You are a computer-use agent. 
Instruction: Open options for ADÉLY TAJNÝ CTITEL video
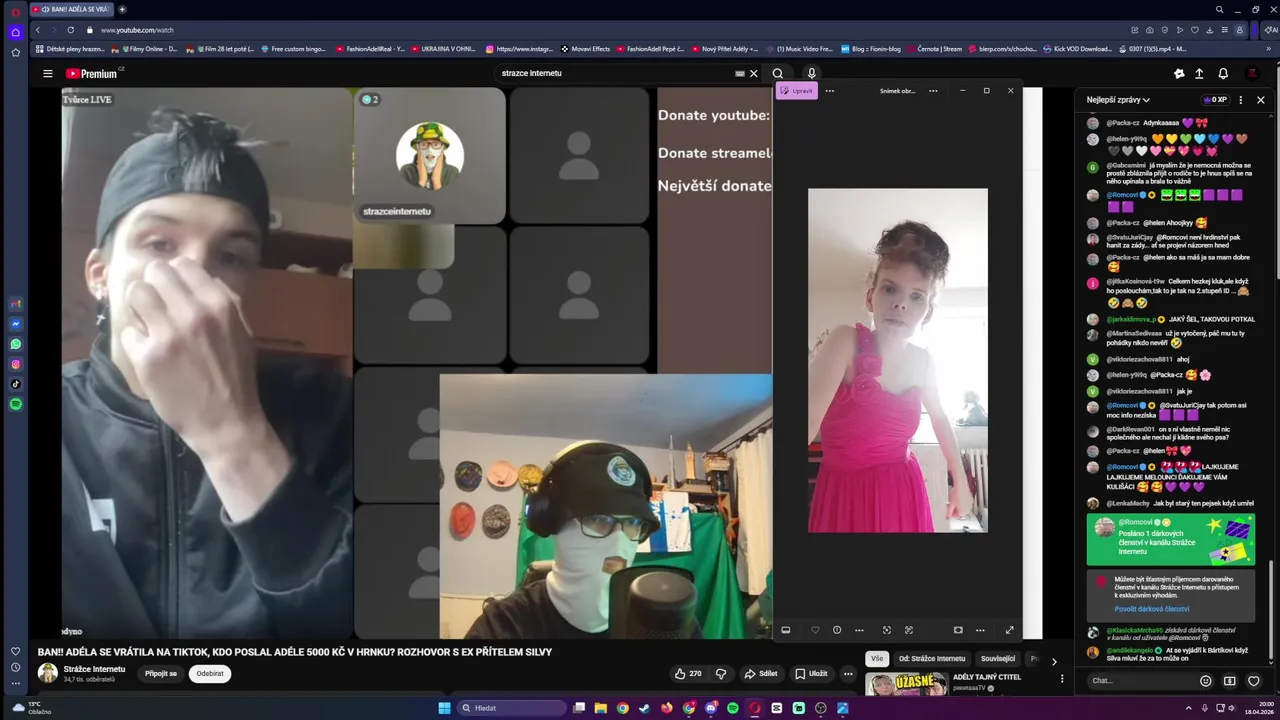click(x=1061, y=678)
